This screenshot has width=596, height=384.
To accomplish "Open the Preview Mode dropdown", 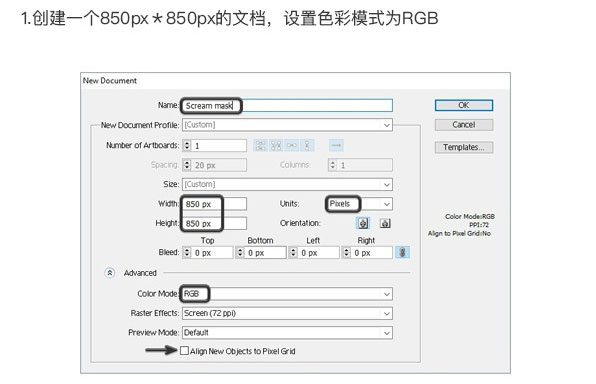I will click(x=287, y=333).
